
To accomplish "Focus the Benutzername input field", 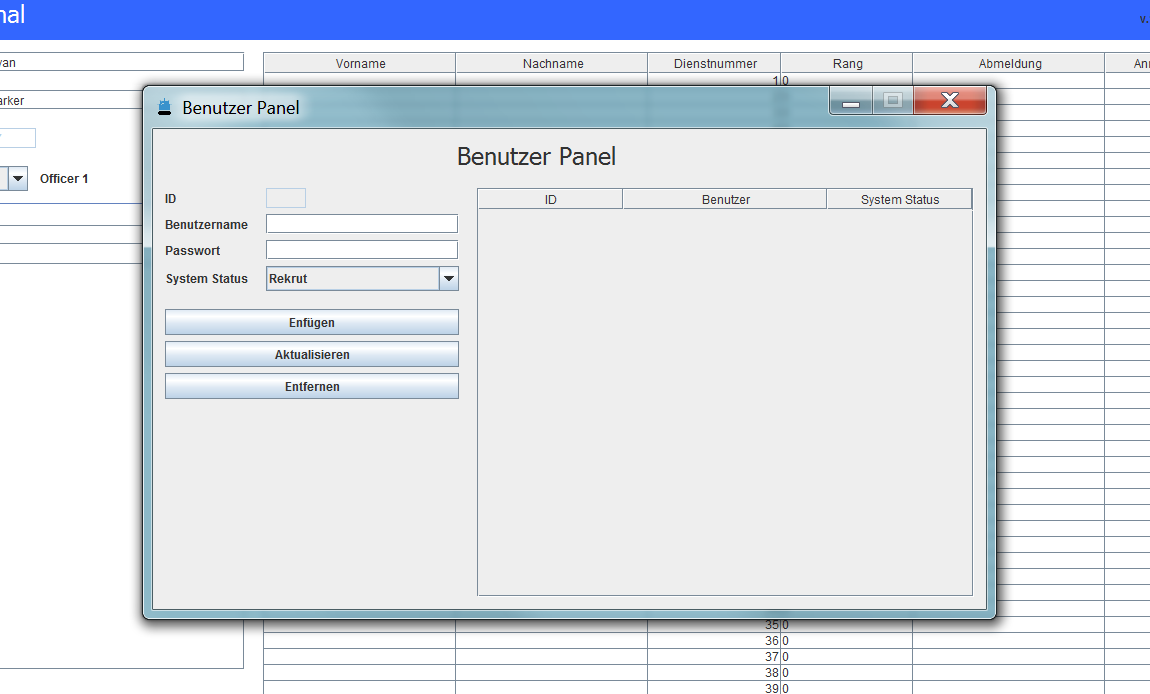I will tap(362, 224).
